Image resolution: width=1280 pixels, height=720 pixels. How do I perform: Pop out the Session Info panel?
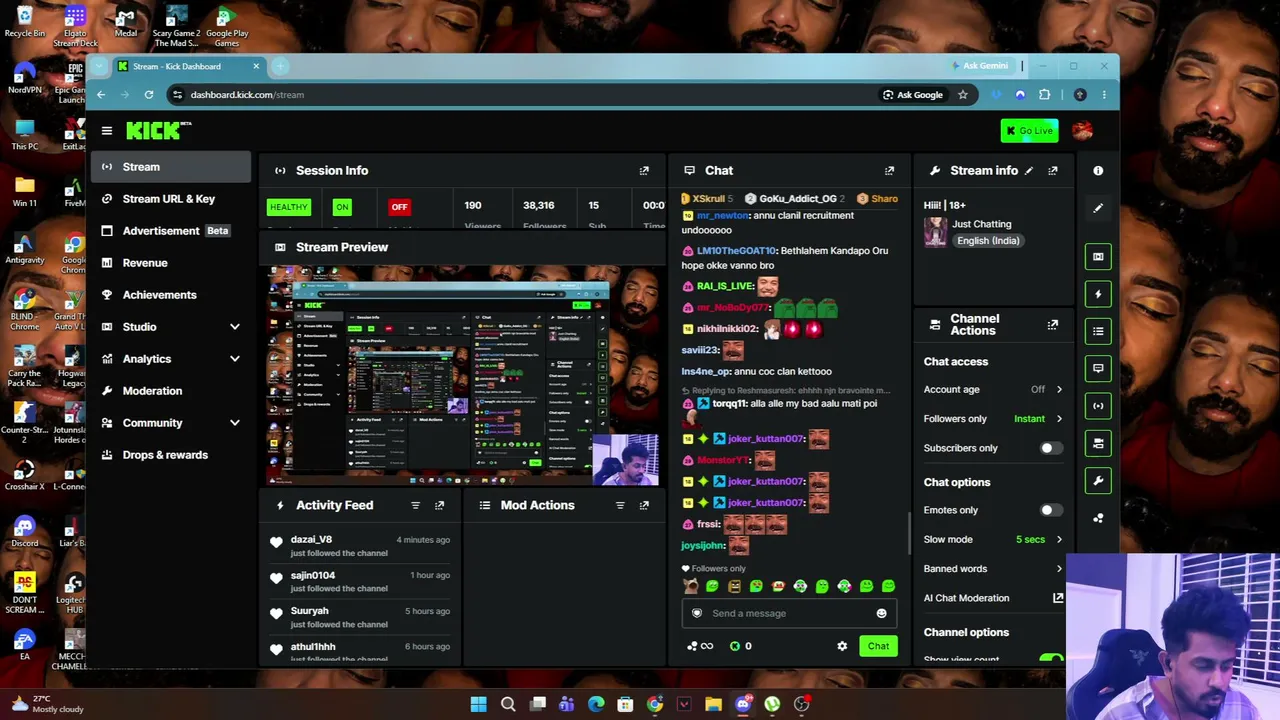click(x=644, y=171)
